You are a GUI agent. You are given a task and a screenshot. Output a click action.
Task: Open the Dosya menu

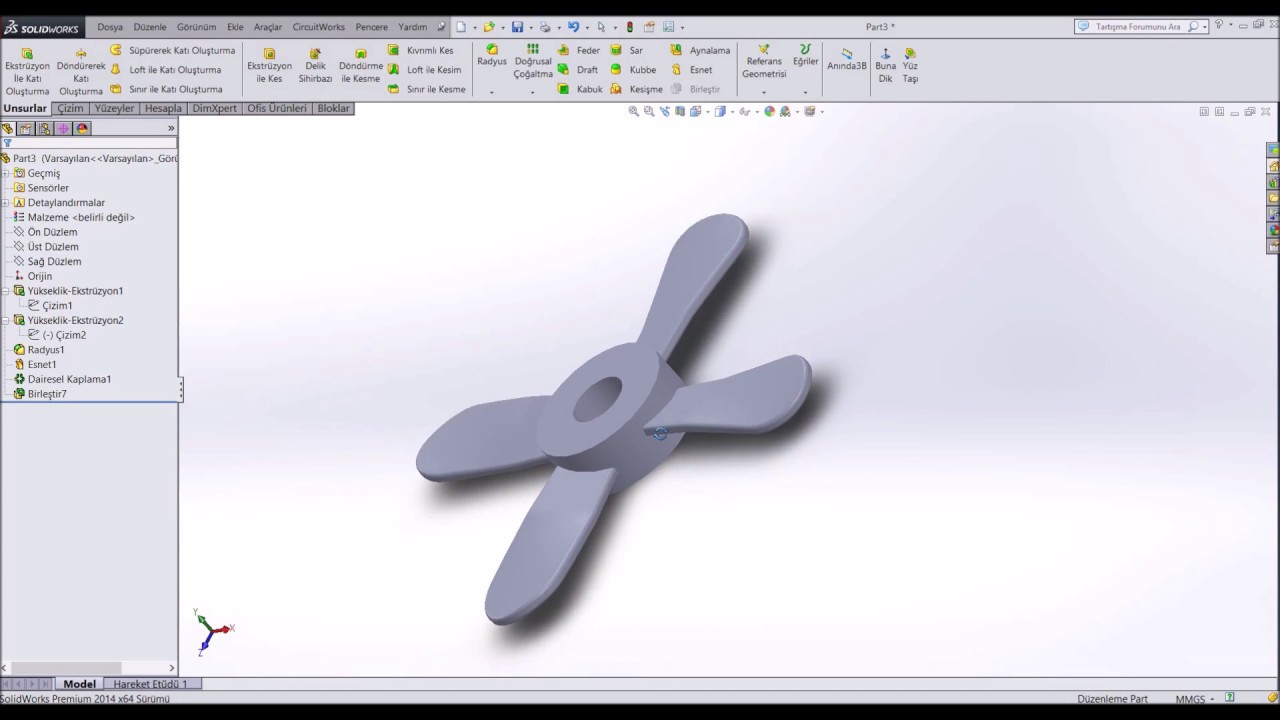pyautogui.click(x=110, y=27)
